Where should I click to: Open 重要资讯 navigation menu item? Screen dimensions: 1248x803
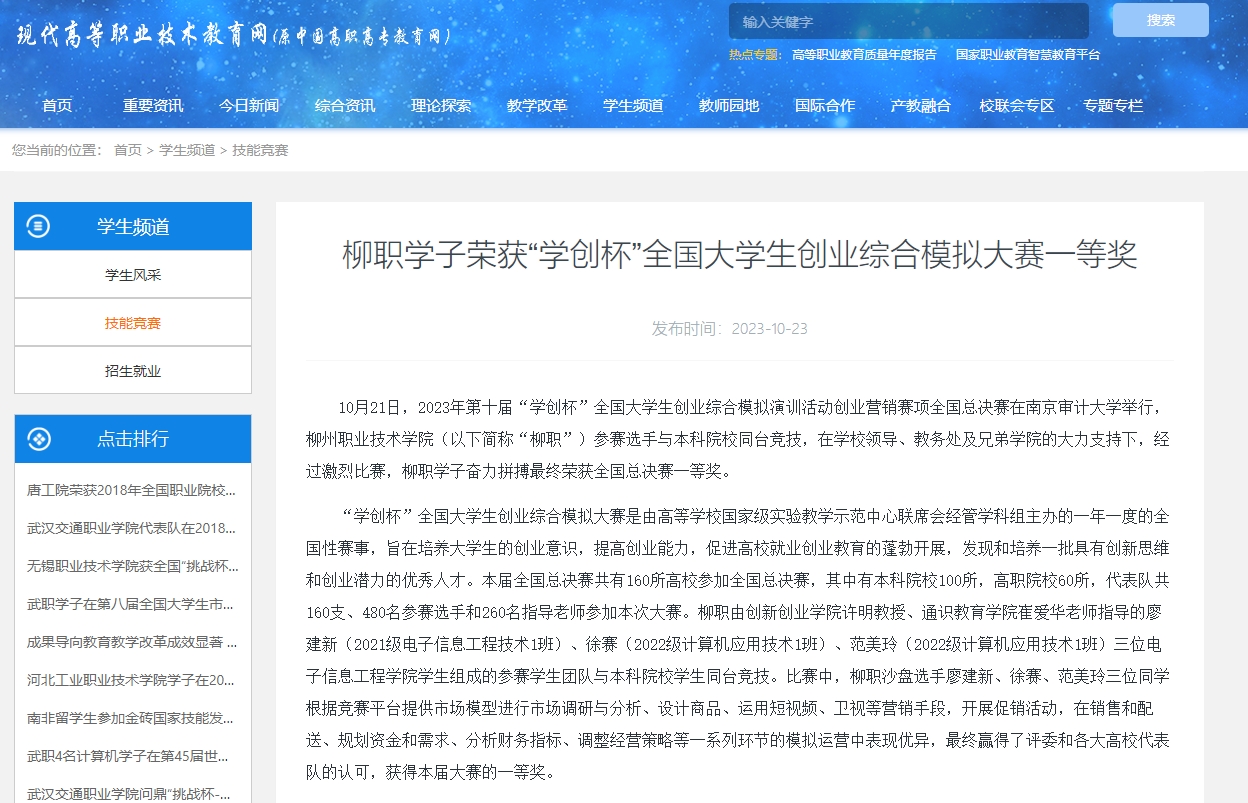(x=153, y=106)
